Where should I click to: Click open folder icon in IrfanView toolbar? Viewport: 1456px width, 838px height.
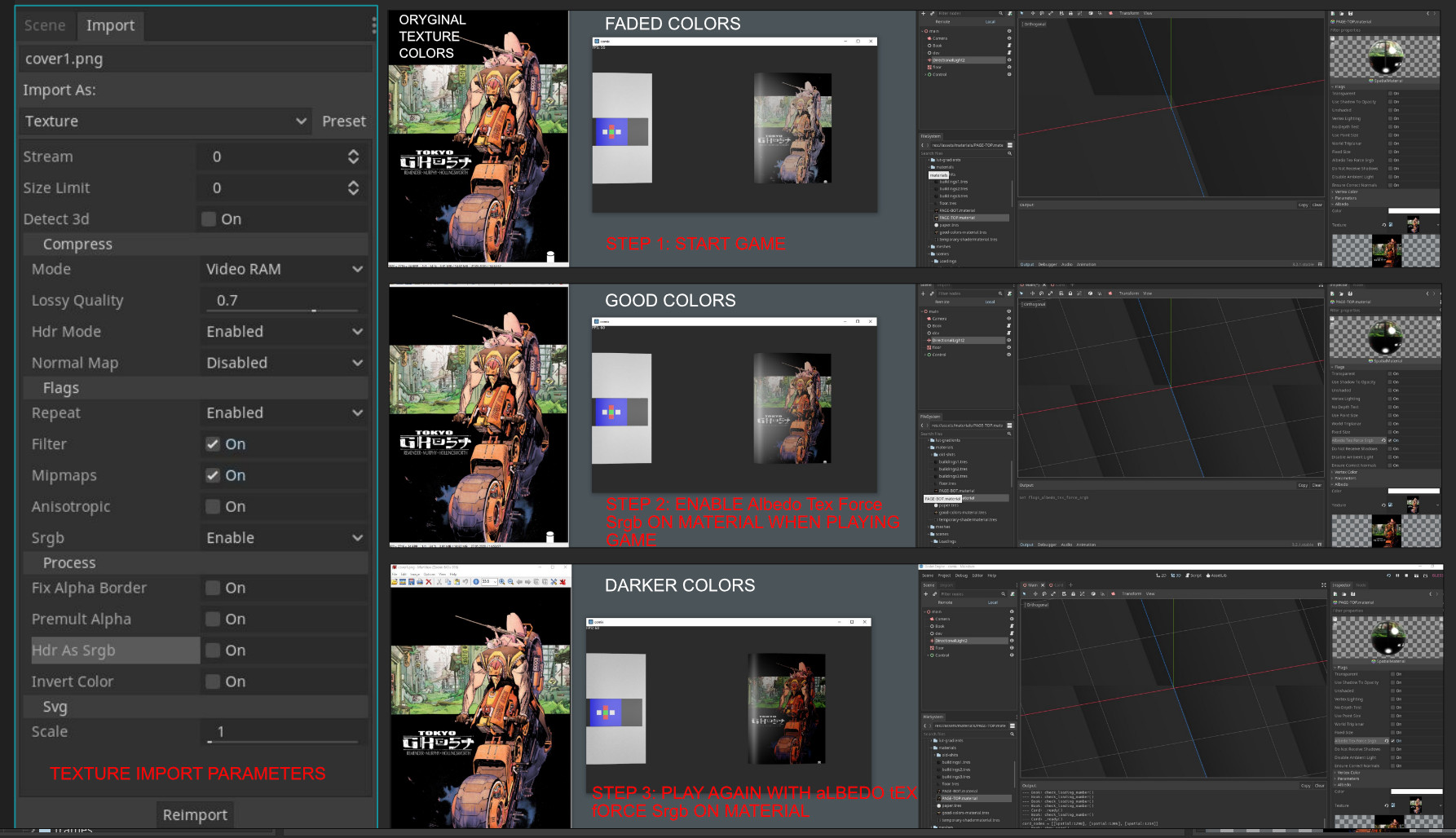(395, 581)
